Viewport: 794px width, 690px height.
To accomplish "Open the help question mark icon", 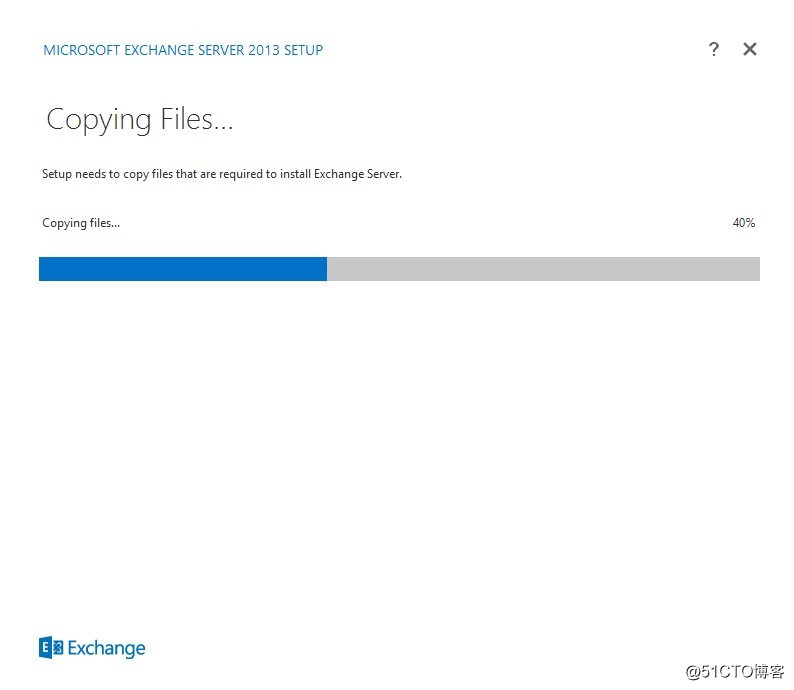I will point(713,49).
